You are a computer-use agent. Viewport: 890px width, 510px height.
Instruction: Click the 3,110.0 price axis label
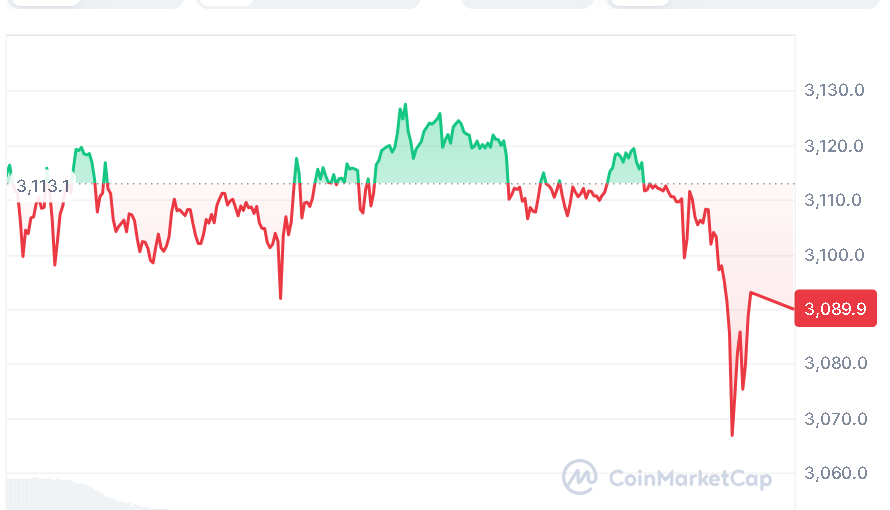[x=834, y=200]
